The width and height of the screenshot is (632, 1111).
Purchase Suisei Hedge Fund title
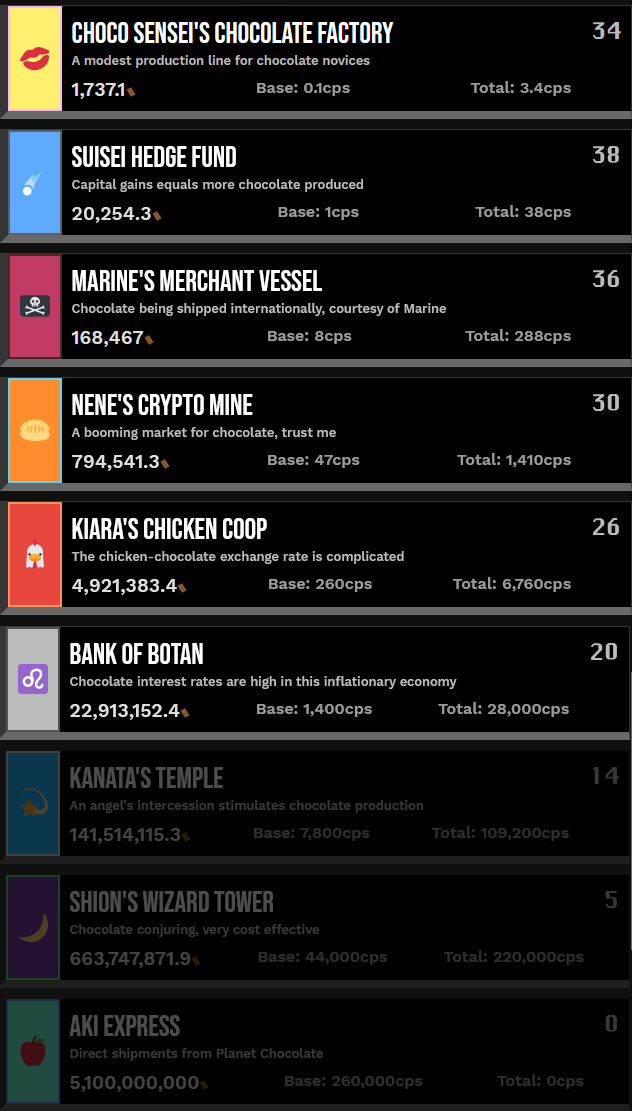(154, 157)
